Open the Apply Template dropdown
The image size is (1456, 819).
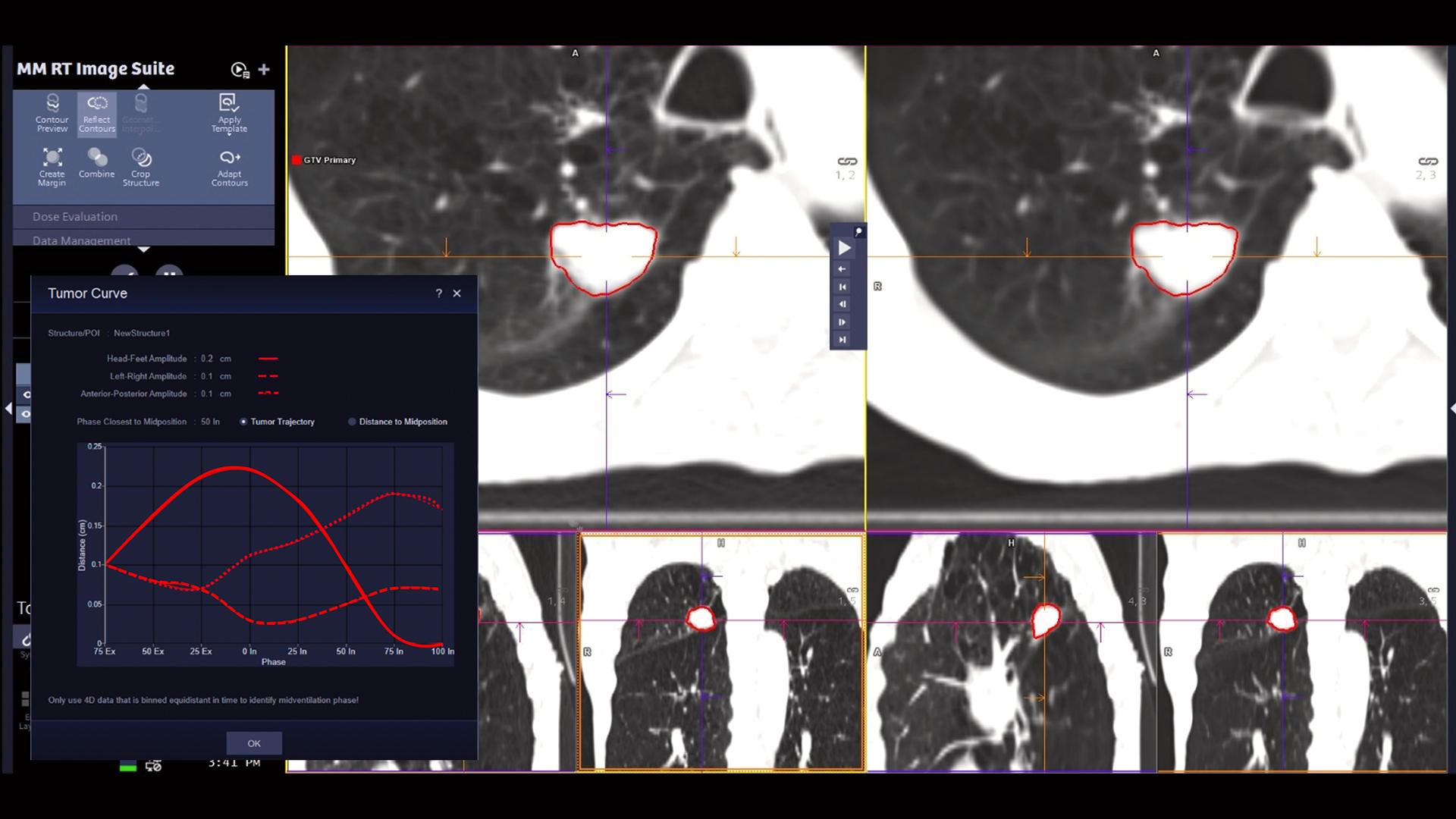[229, 112]
